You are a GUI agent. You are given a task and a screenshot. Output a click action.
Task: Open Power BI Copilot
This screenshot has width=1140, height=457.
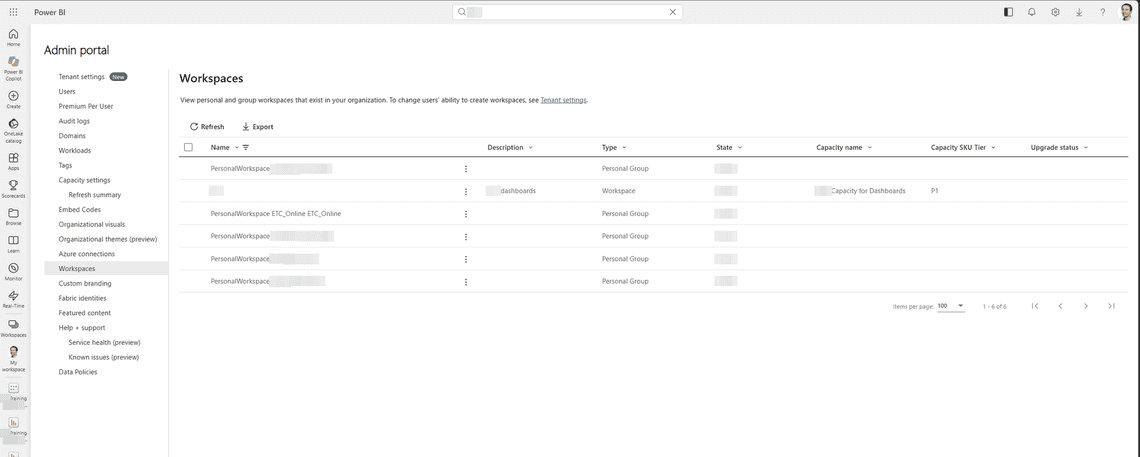pos(13,68)
